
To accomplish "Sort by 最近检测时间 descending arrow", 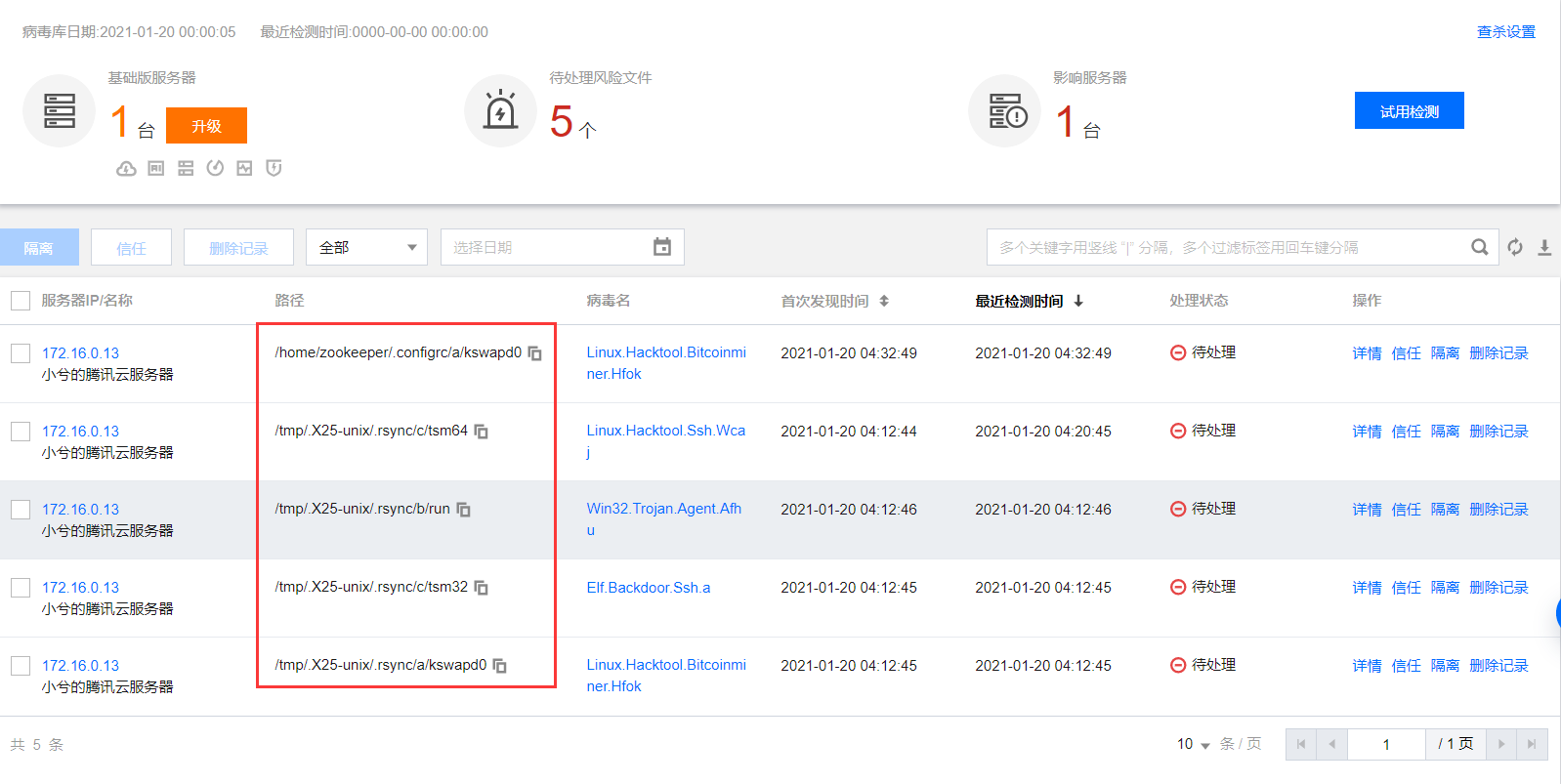I will 1078,301.
